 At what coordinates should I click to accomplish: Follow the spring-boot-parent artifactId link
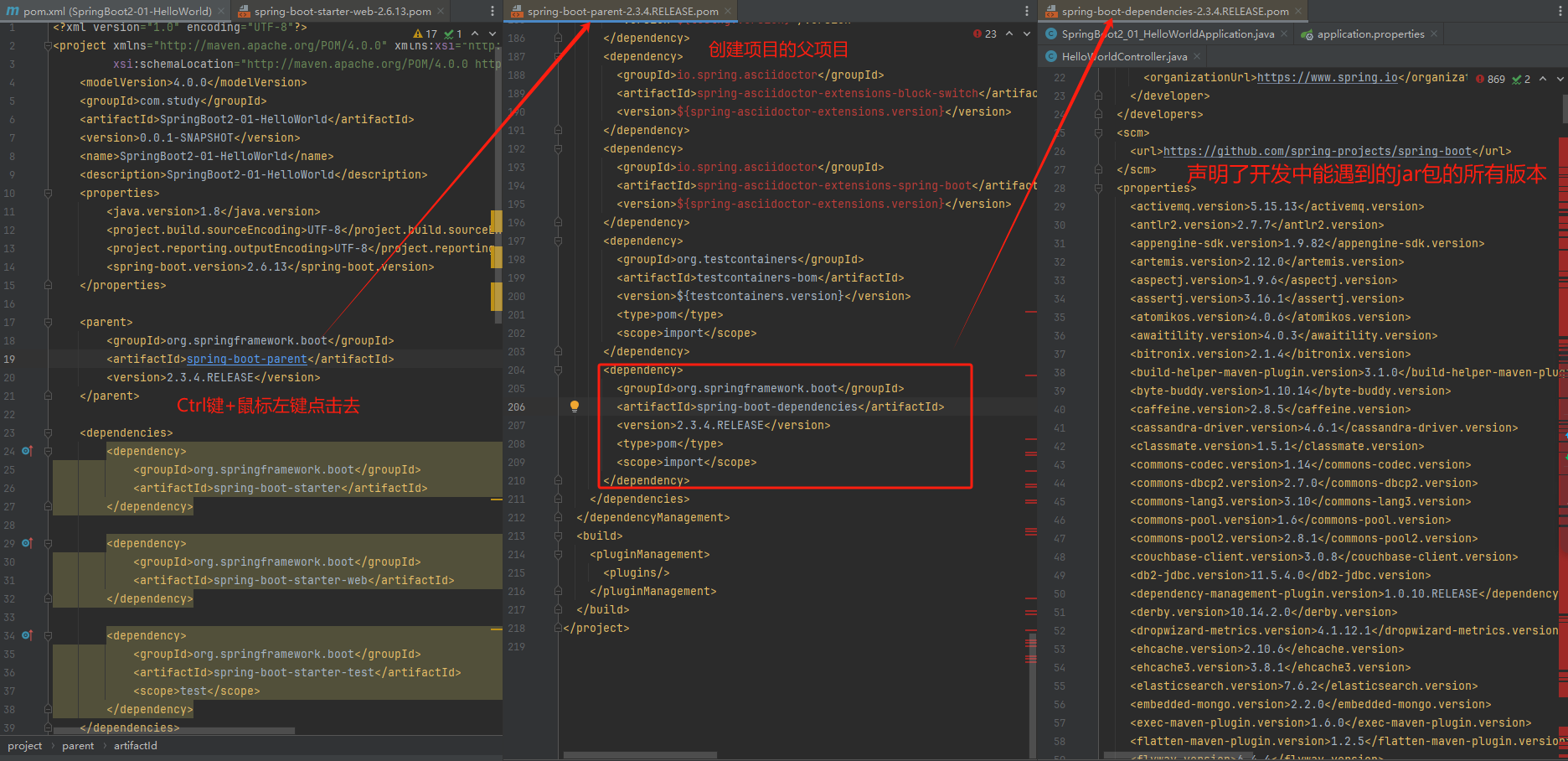(x=246, y=359)
